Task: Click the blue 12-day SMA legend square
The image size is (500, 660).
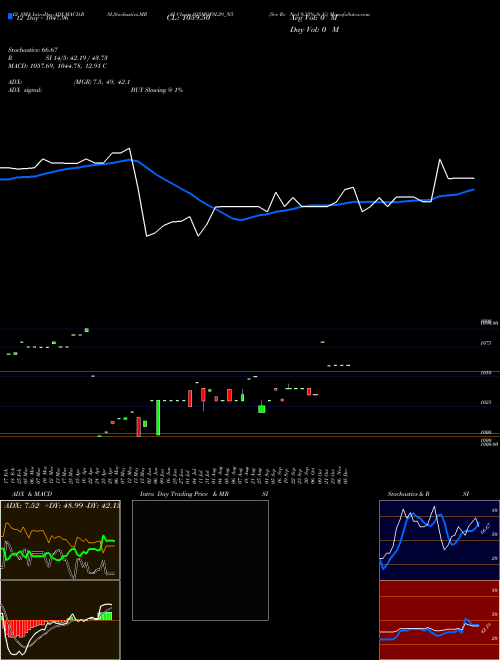Action: pos(10,17)
